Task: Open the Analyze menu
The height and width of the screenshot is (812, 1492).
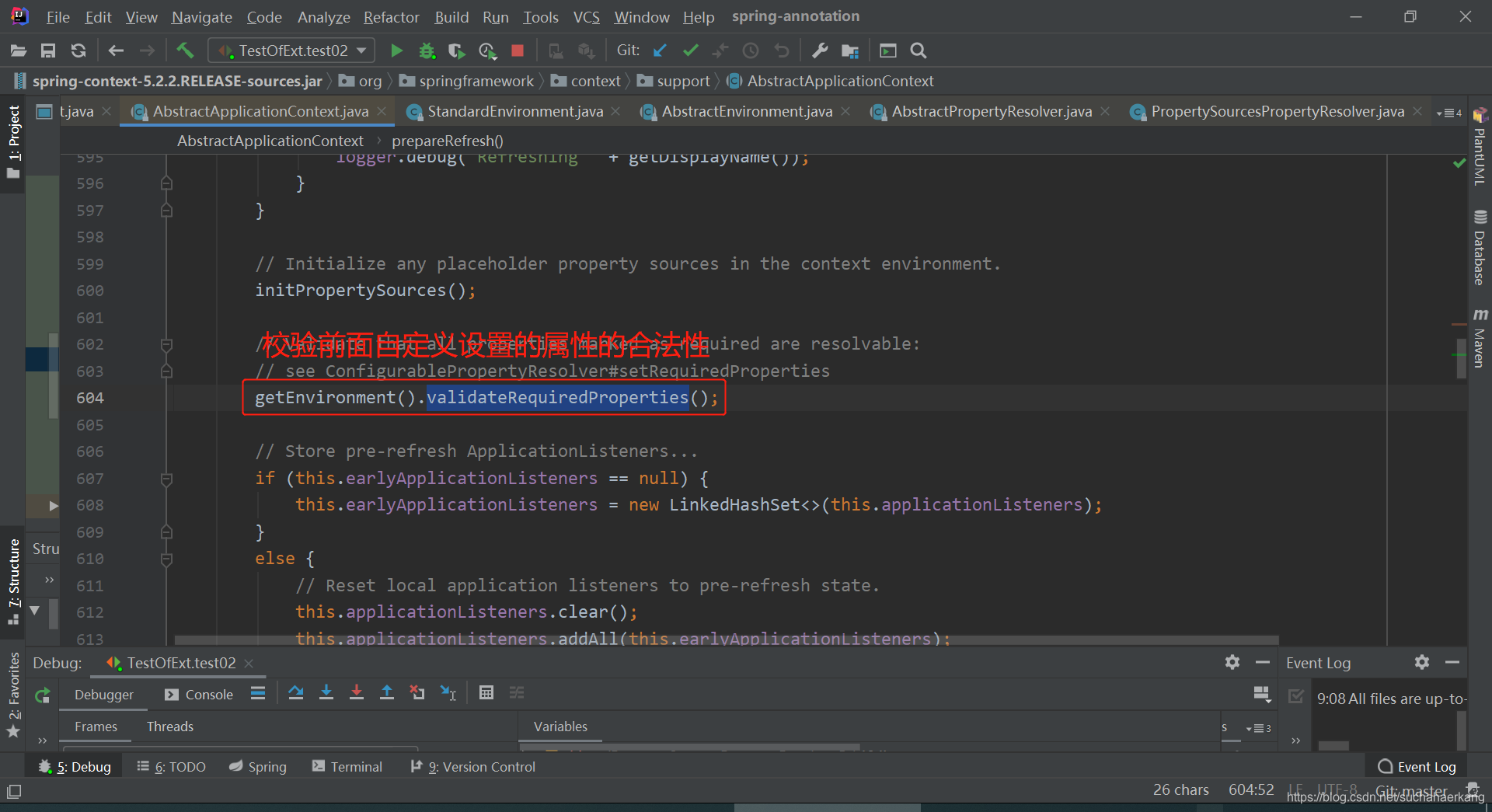Action: click(x=323, y=16)
